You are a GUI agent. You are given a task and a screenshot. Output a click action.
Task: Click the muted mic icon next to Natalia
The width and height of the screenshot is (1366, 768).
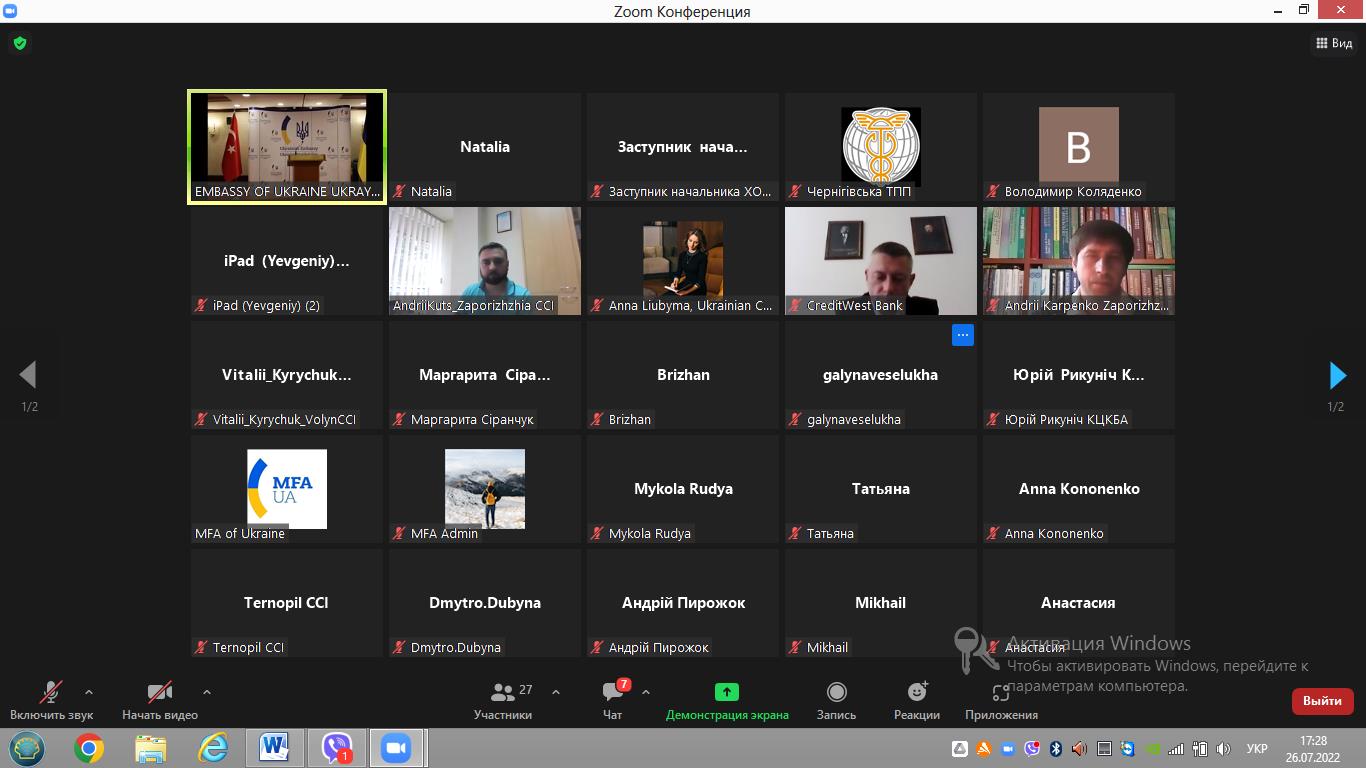pyautogui.click(x=400, y=191)
